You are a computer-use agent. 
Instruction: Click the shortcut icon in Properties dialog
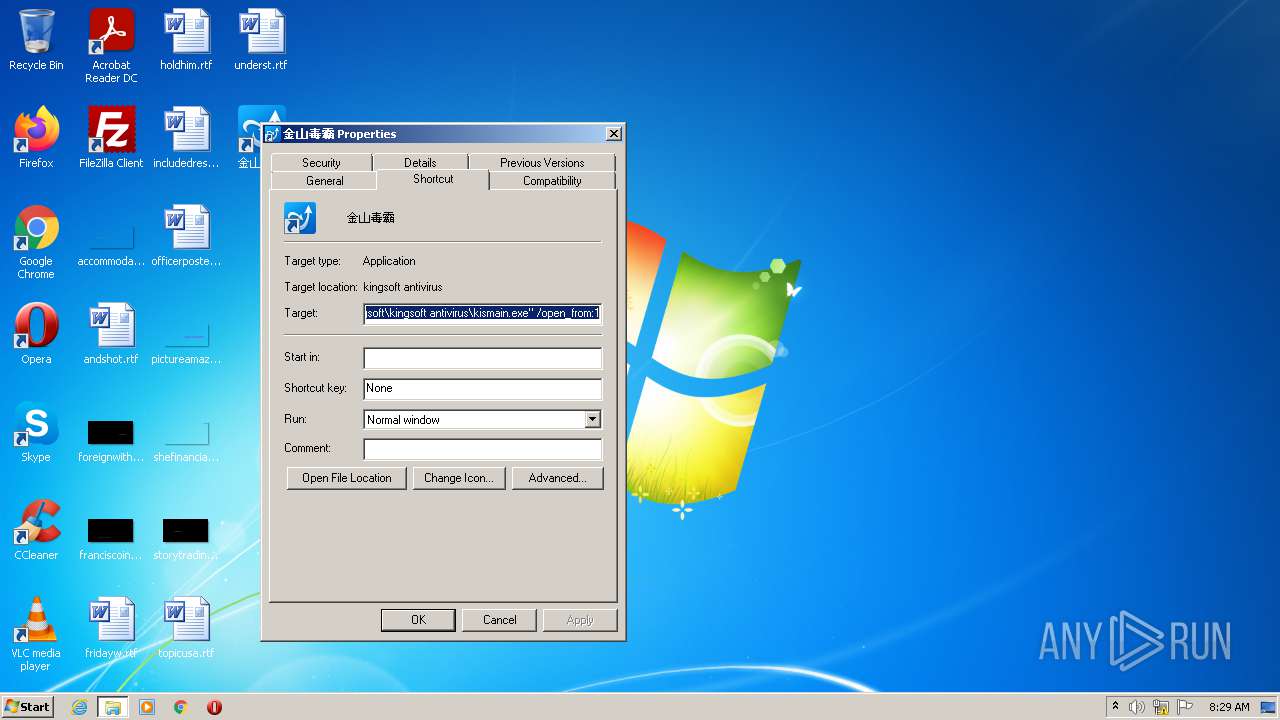[x=300, y=217]
